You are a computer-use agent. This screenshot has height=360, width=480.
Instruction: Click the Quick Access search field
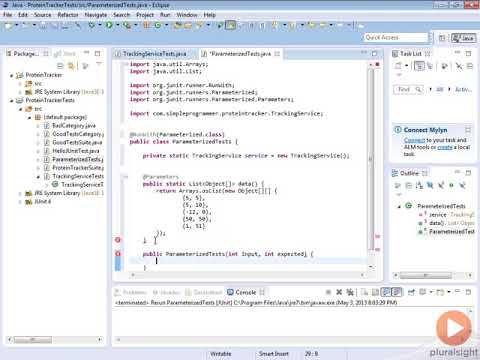[x=396, y=37]
